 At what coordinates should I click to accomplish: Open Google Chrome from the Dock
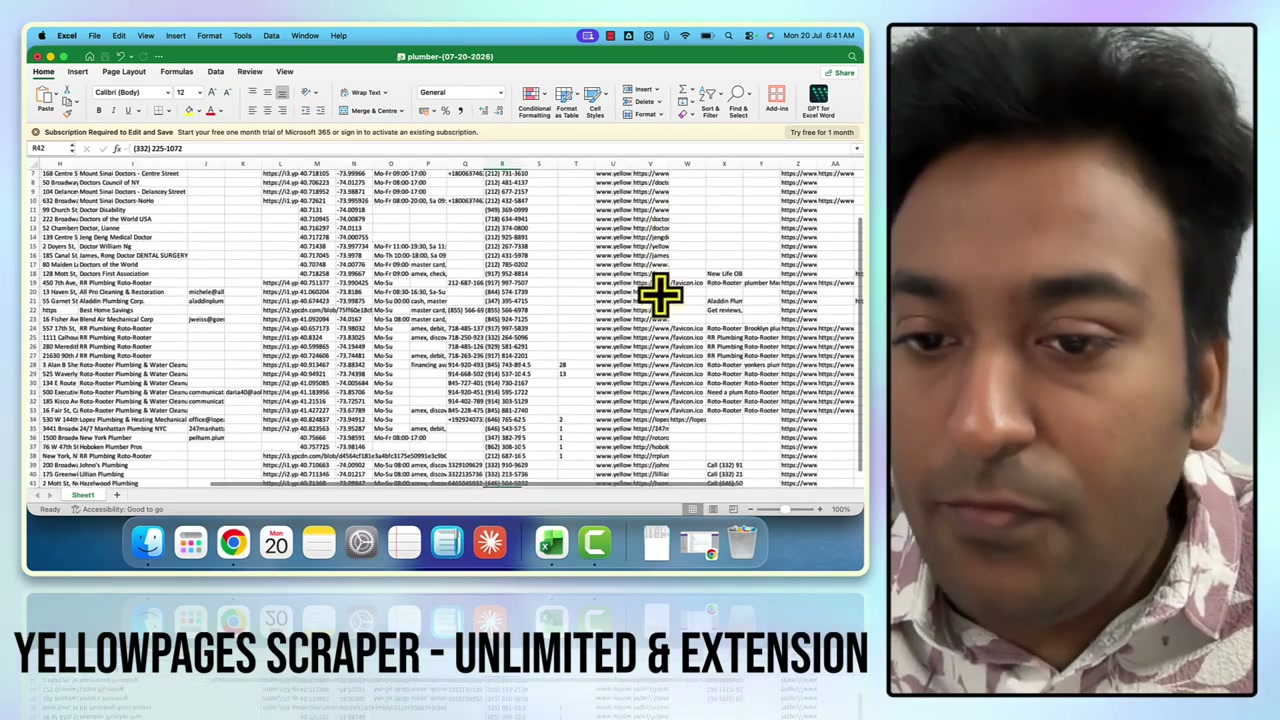pos(233,542)
